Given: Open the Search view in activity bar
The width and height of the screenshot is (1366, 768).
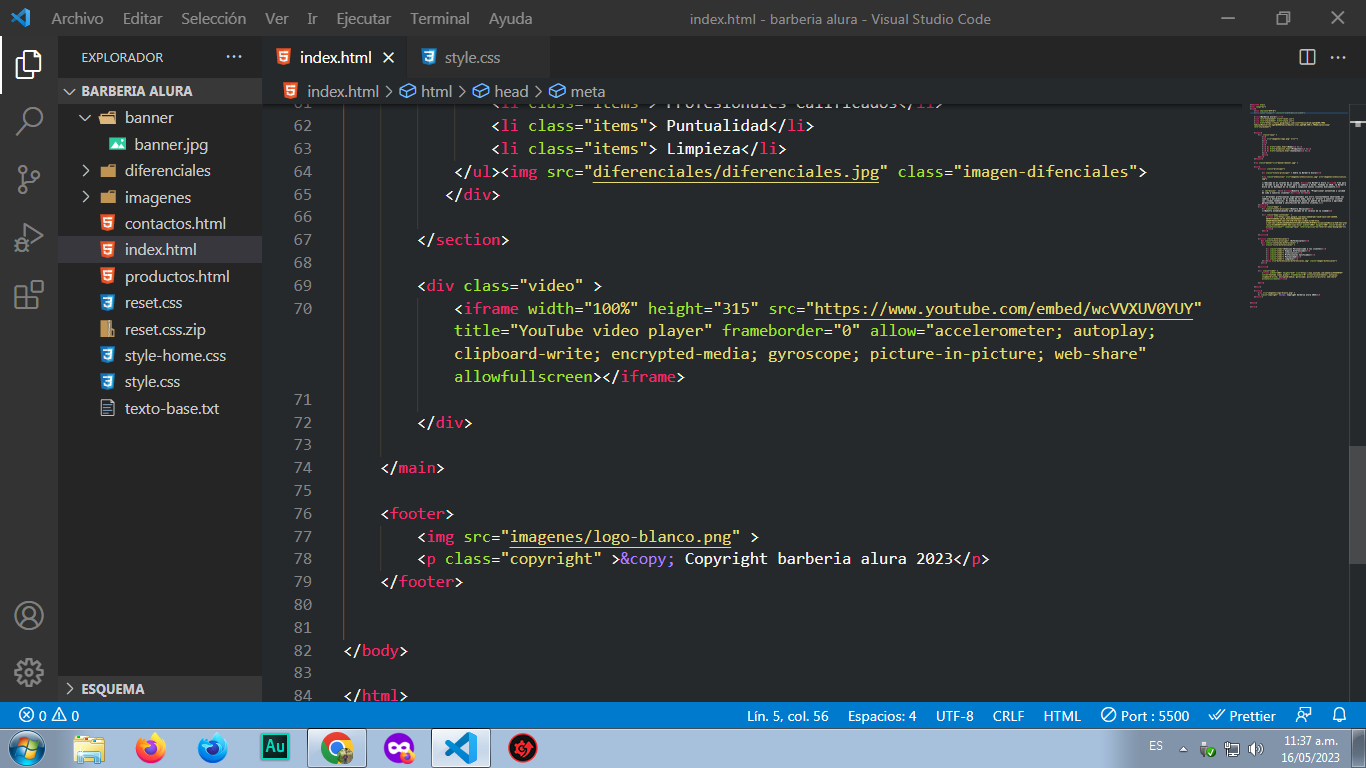Looking at the screenshot, I should (29, 122).
